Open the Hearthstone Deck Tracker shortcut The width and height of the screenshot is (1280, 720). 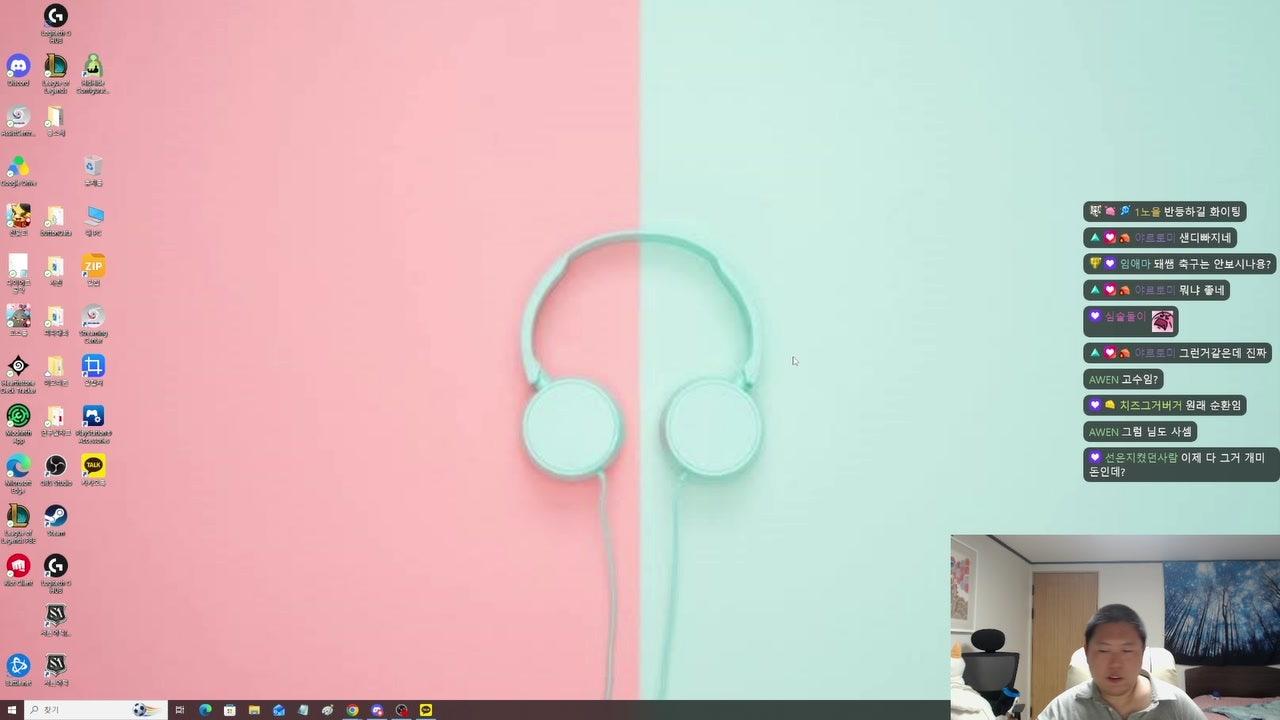click(18, 372)
